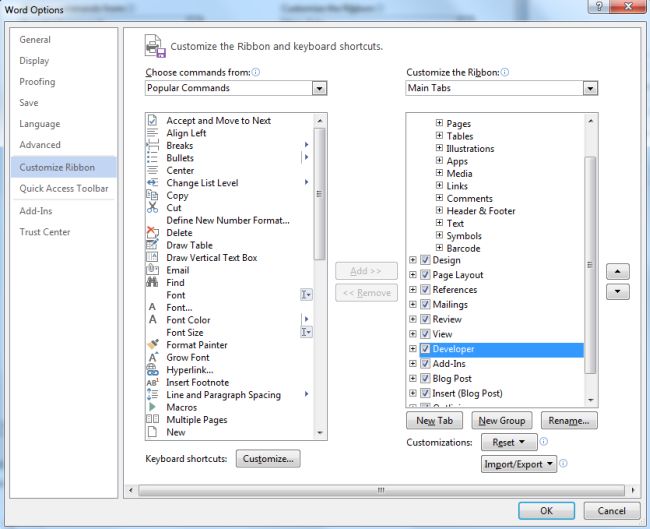The height and width of the screenshot is (529, 650).
Task: Click the Macros play icon
Action: (152, 407)
